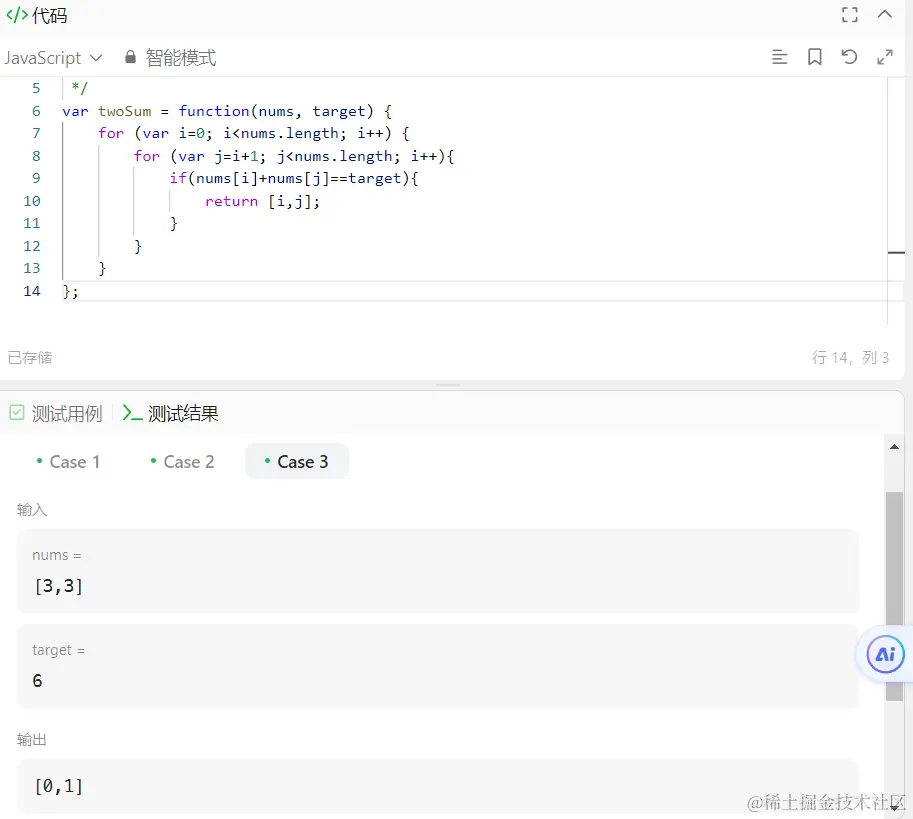
Task: Click the terminal prompt icon by 测试结果
Action: 132,413
